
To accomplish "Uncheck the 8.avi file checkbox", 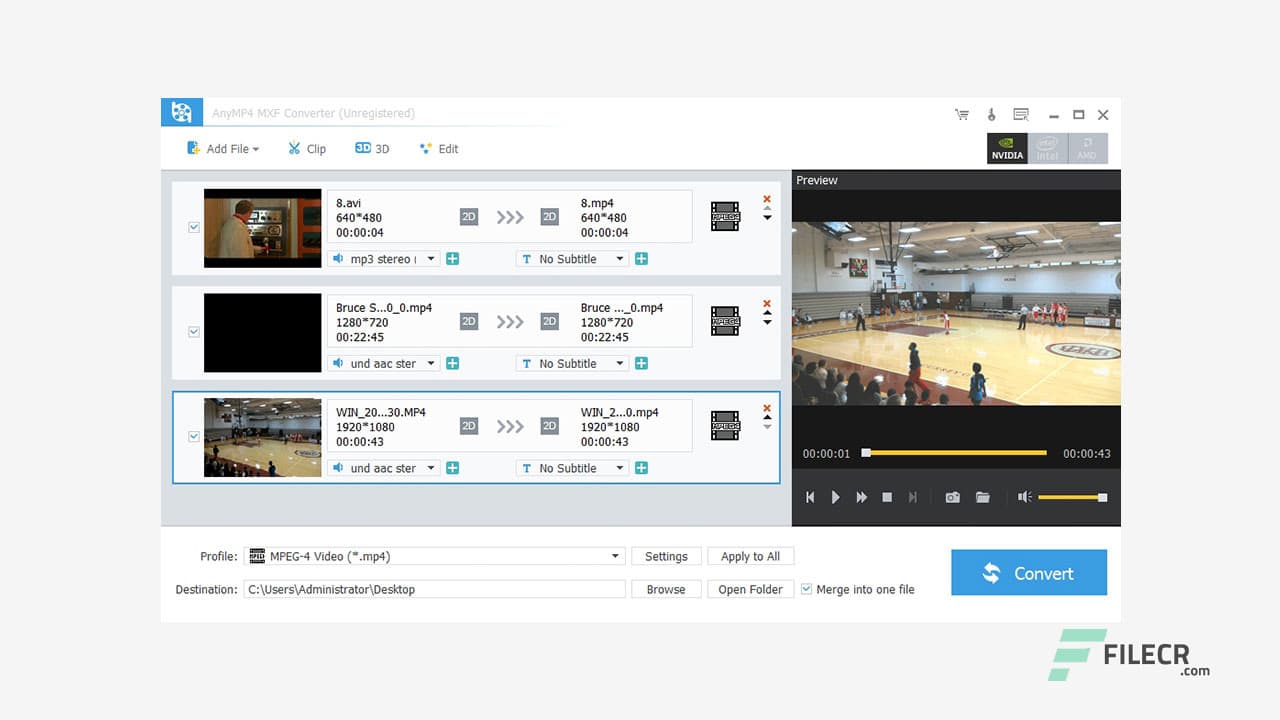I will [194, 227].
